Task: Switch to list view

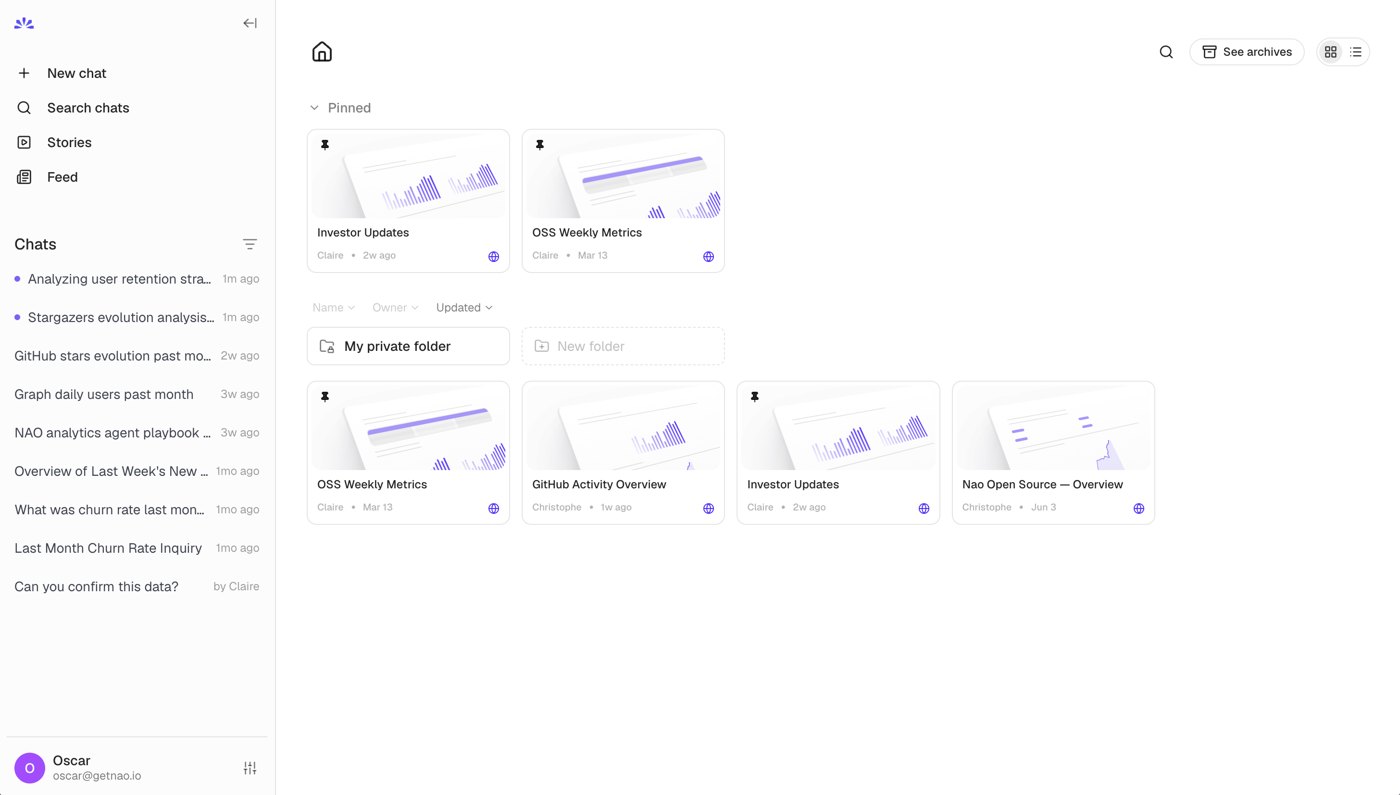Action: pyautogui.click(x=1356, y=52)
